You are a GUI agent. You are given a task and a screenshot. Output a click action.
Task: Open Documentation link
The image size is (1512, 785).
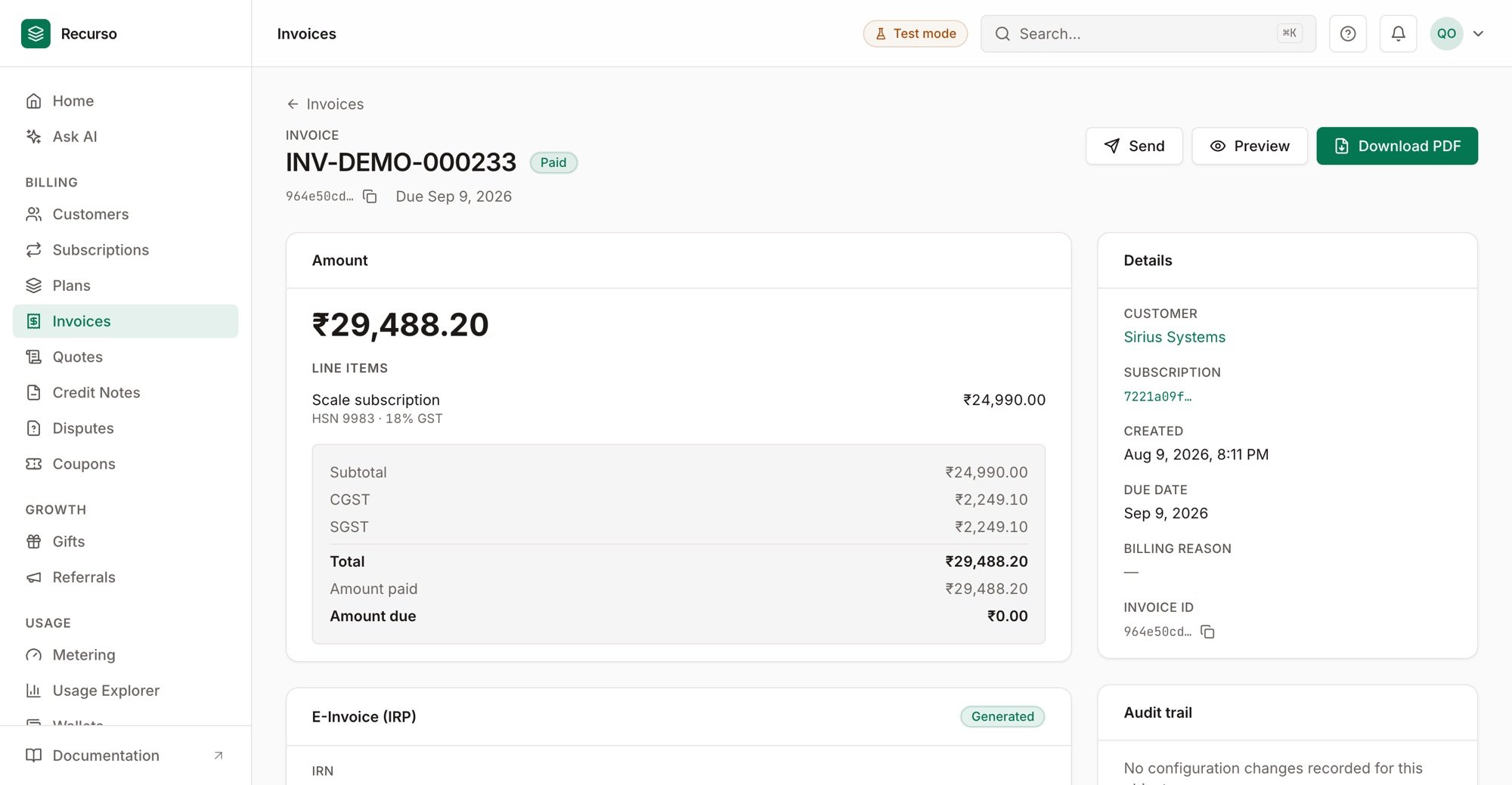click(125, 755)
